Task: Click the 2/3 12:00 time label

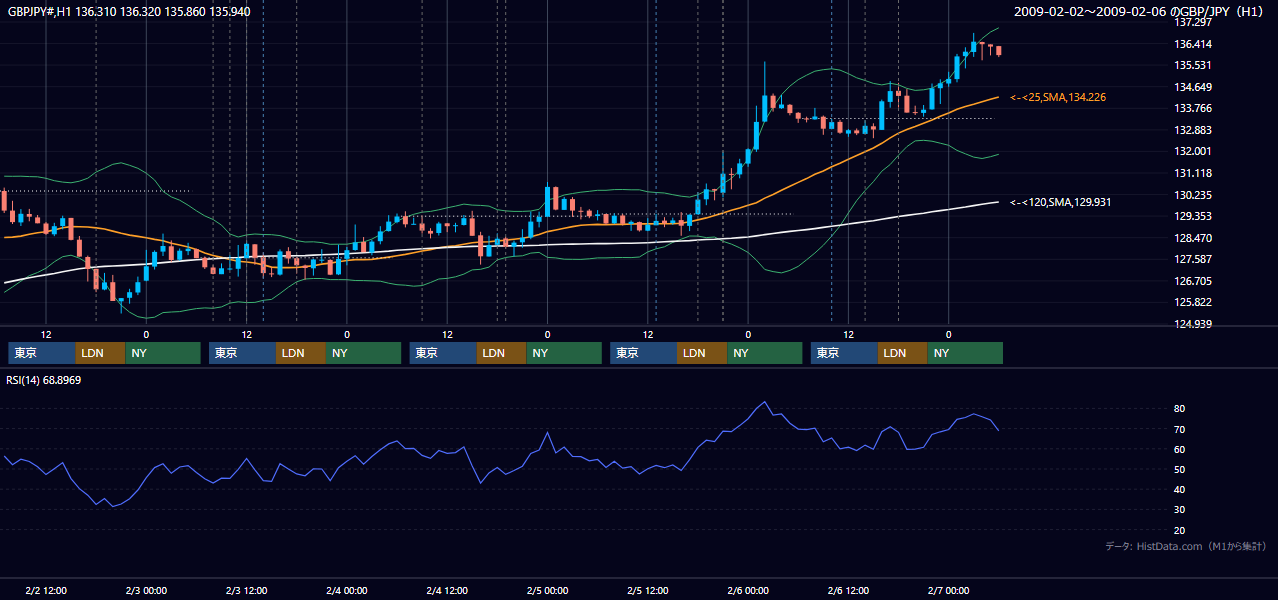Action: coord(246,591)
